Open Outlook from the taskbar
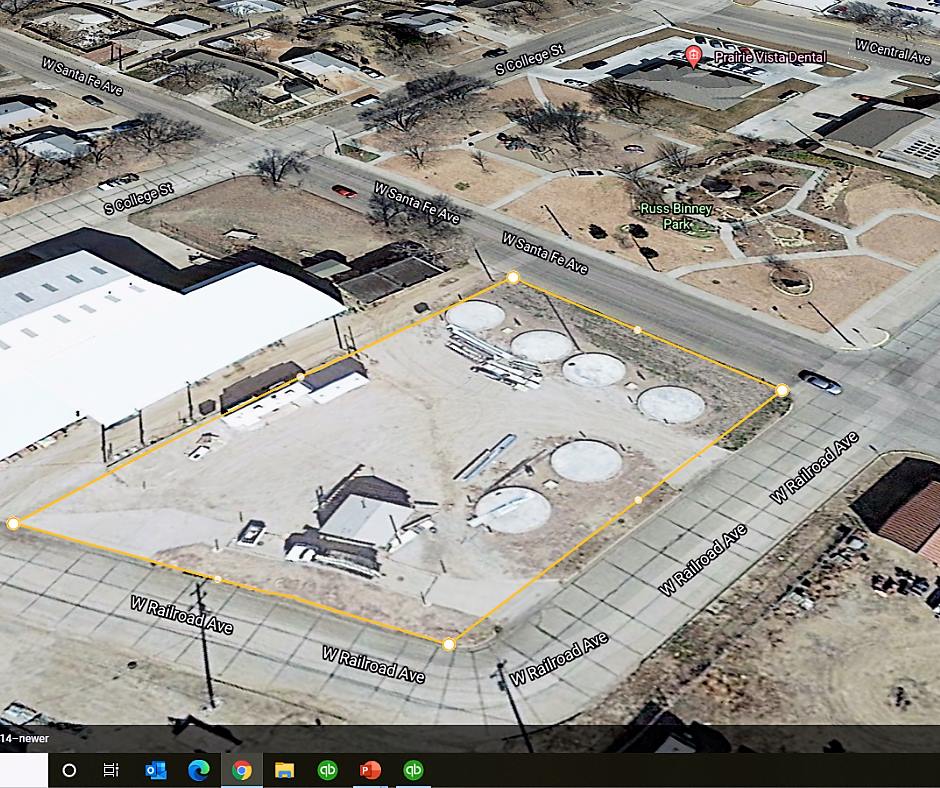This screenshot has height=788, width=940. [155, 770]
